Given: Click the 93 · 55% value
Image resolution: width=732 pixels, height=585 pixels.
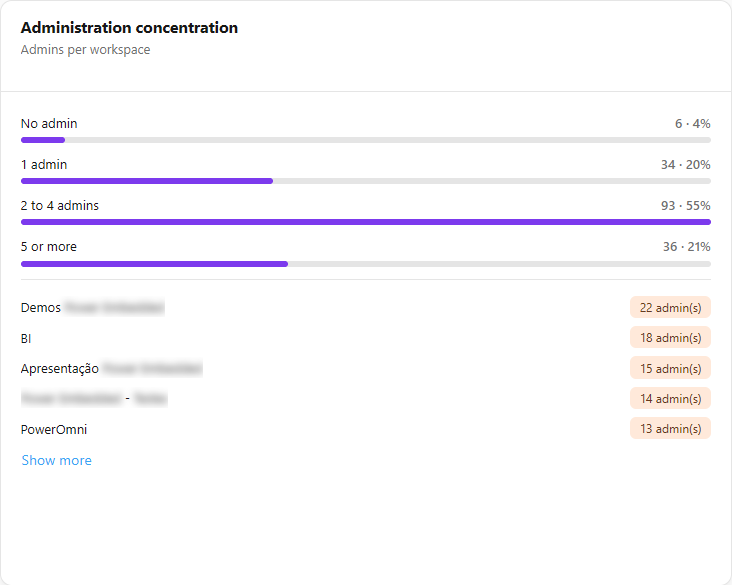Looking at the screenshot, I should [x=685, y=206].
